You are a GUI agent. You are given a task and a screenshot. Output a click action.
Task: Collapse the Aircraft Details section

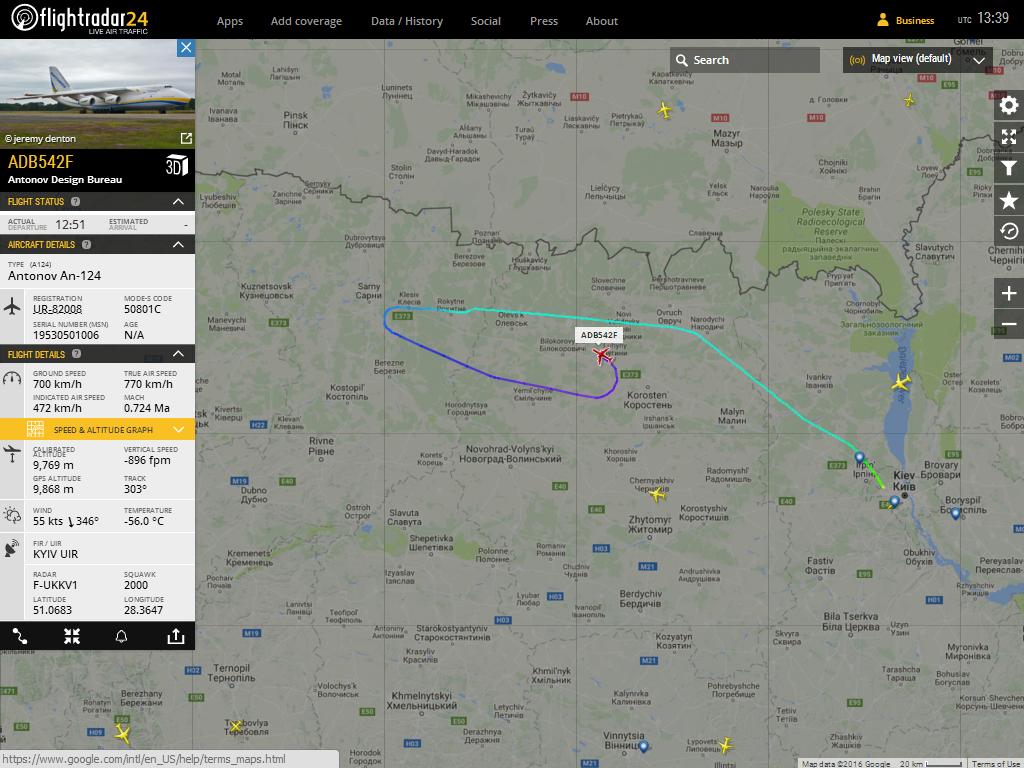tap(178, 244)
